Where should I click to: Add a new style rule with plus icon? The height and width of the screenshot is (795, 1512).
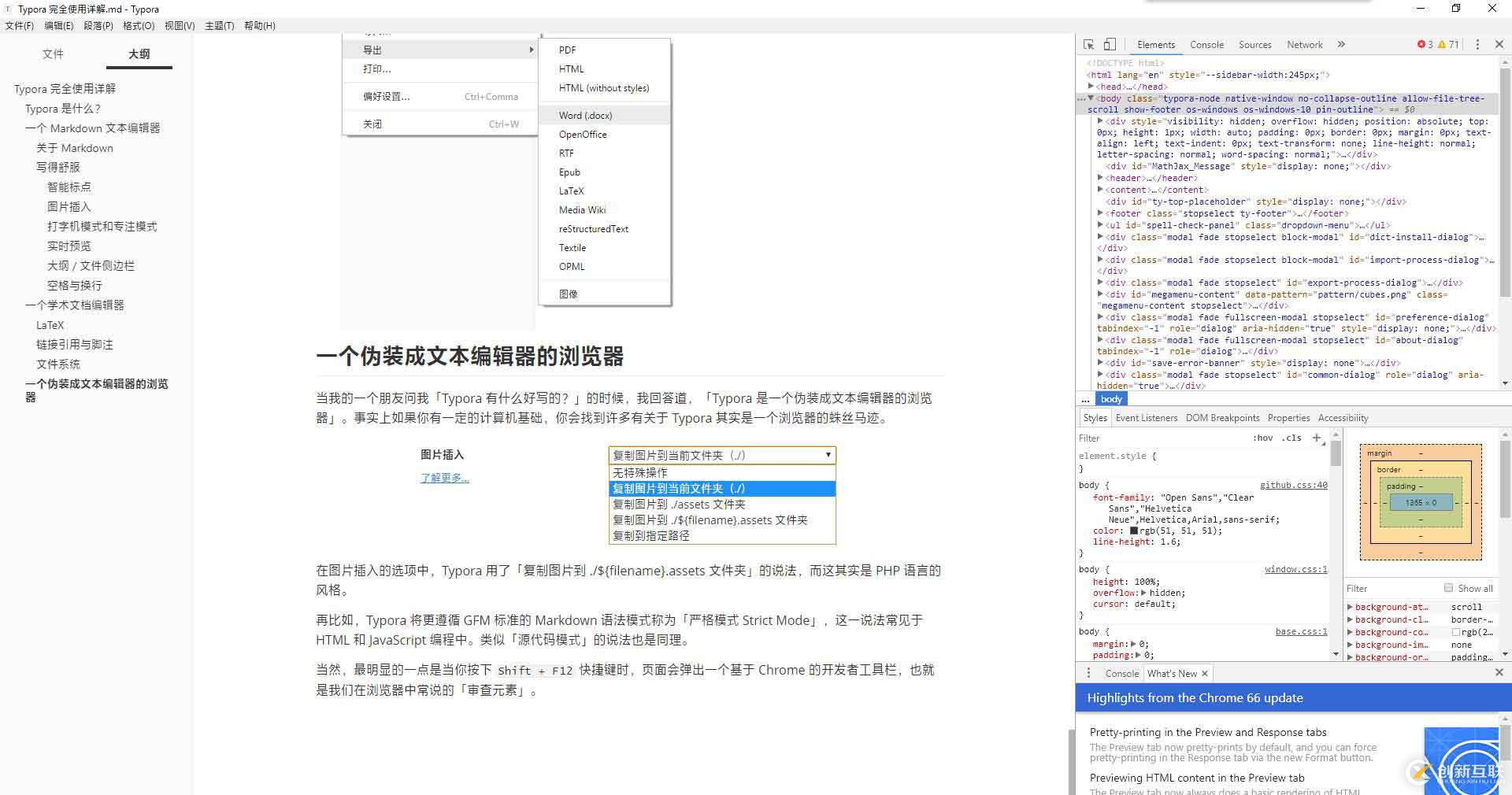(1317, 438)
